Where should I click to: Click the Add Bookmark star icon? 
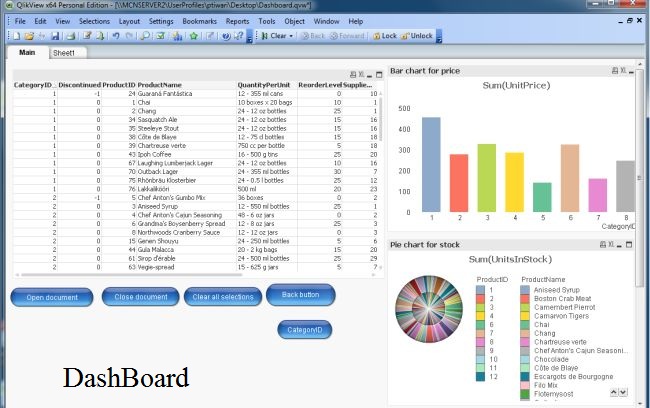[194, 36]
